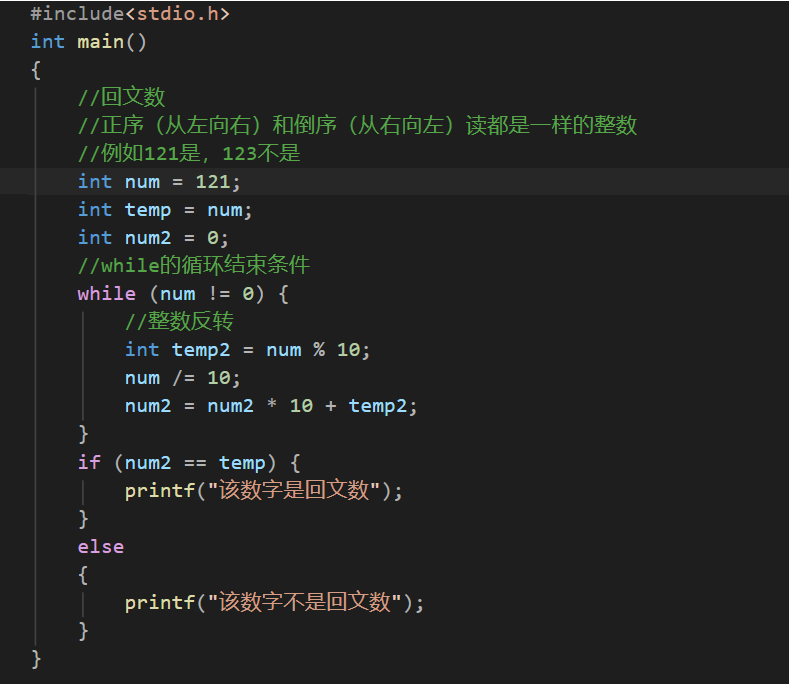Click the while keyword
Image resolution: width=789 pixels, height=684 pixels.
click(107, 293)
